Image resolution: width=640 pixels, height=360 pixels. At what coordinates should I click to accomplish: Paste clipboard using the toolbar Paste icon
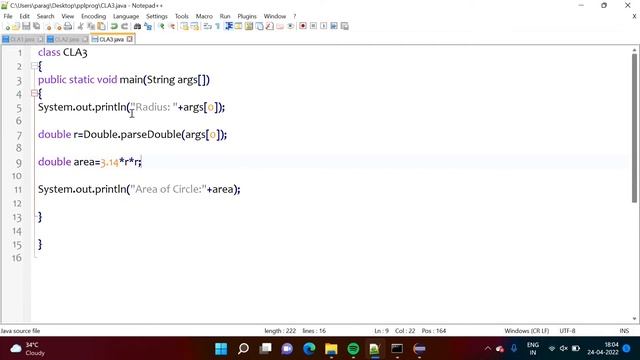pos(101,27)
